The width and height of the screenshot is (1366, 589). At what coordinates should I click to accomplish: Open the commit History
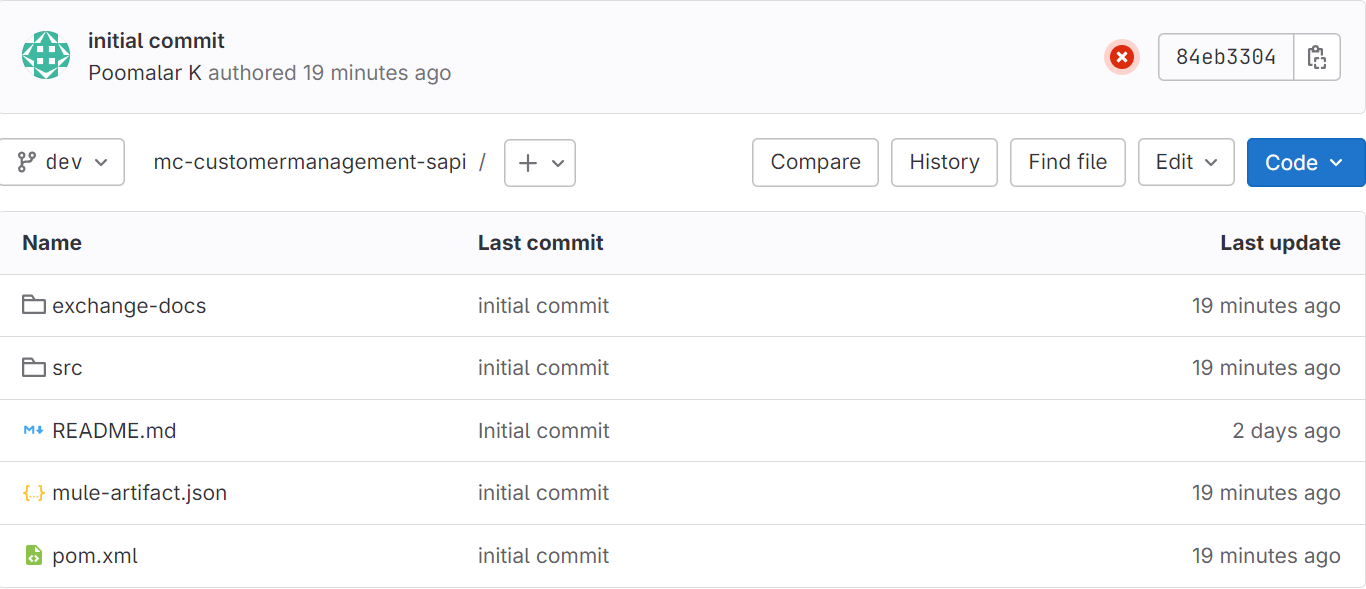click(x=944, y=162)
